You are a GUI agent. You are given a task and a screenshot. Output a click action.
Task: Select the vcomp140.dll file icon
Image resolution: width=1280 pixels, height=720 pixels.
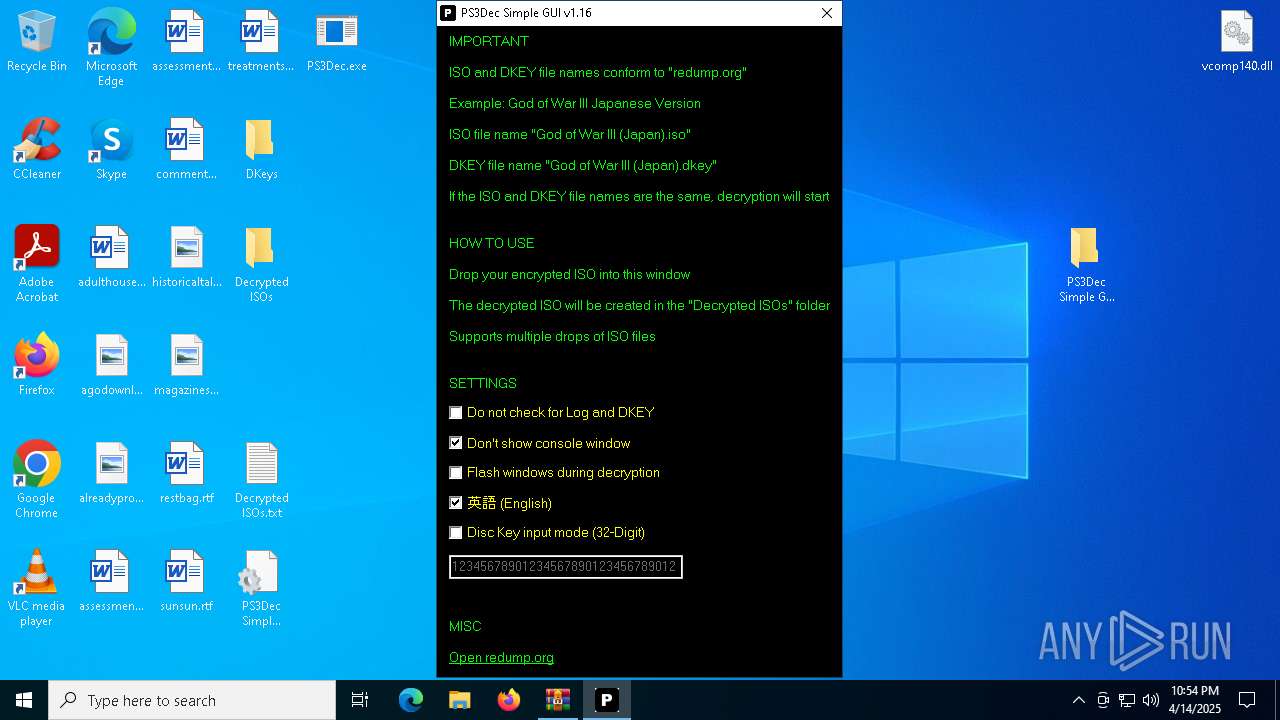[x=1237, y=42]
